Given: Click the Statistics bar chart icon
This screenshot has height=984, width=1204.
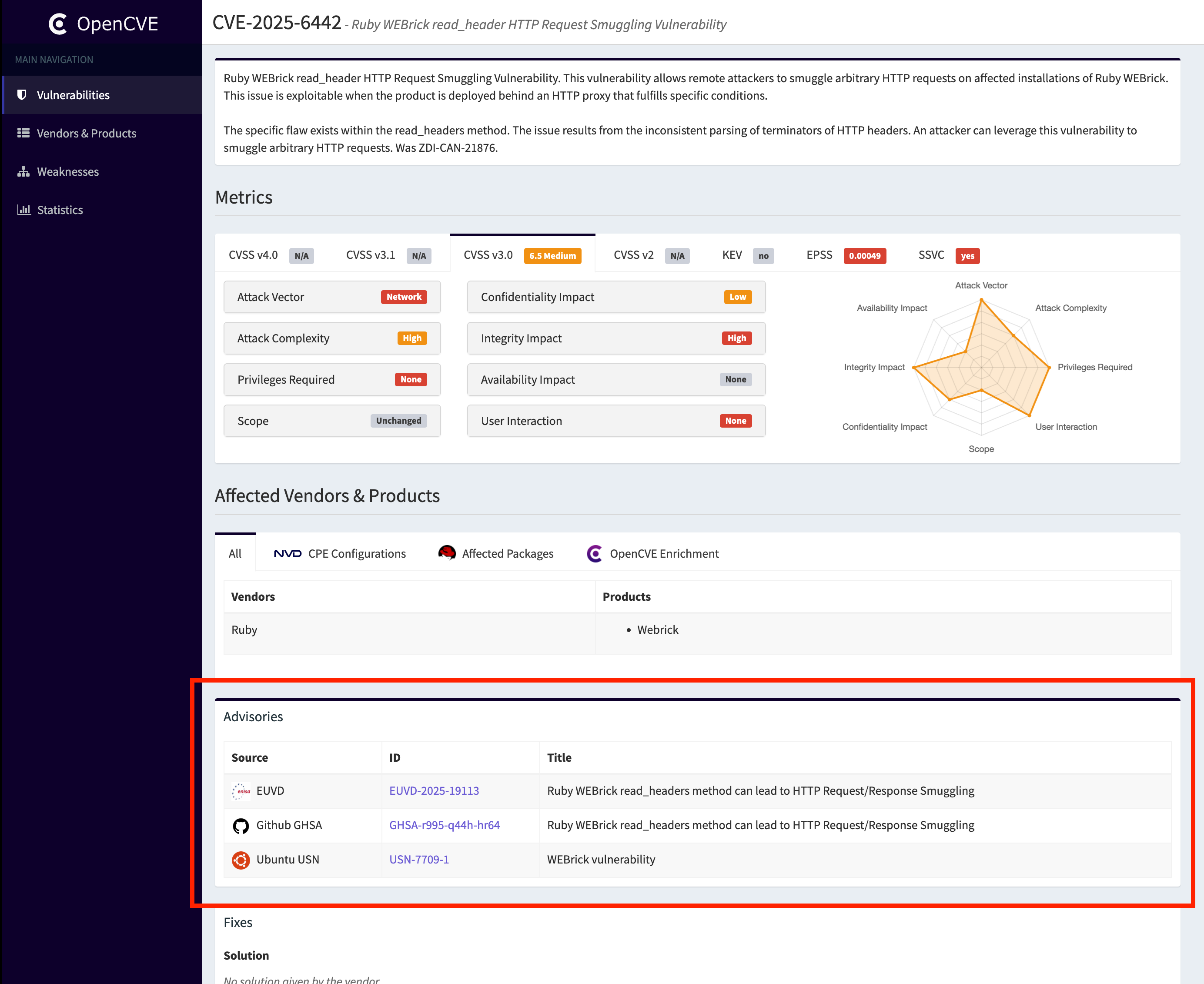Looking at the screenshot, I should point(23,210).
